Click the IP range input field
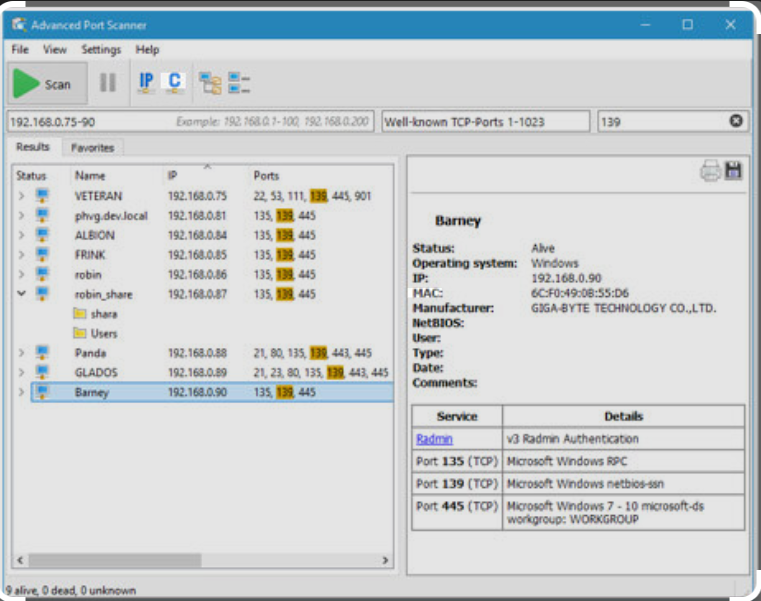 coord(190,121)
